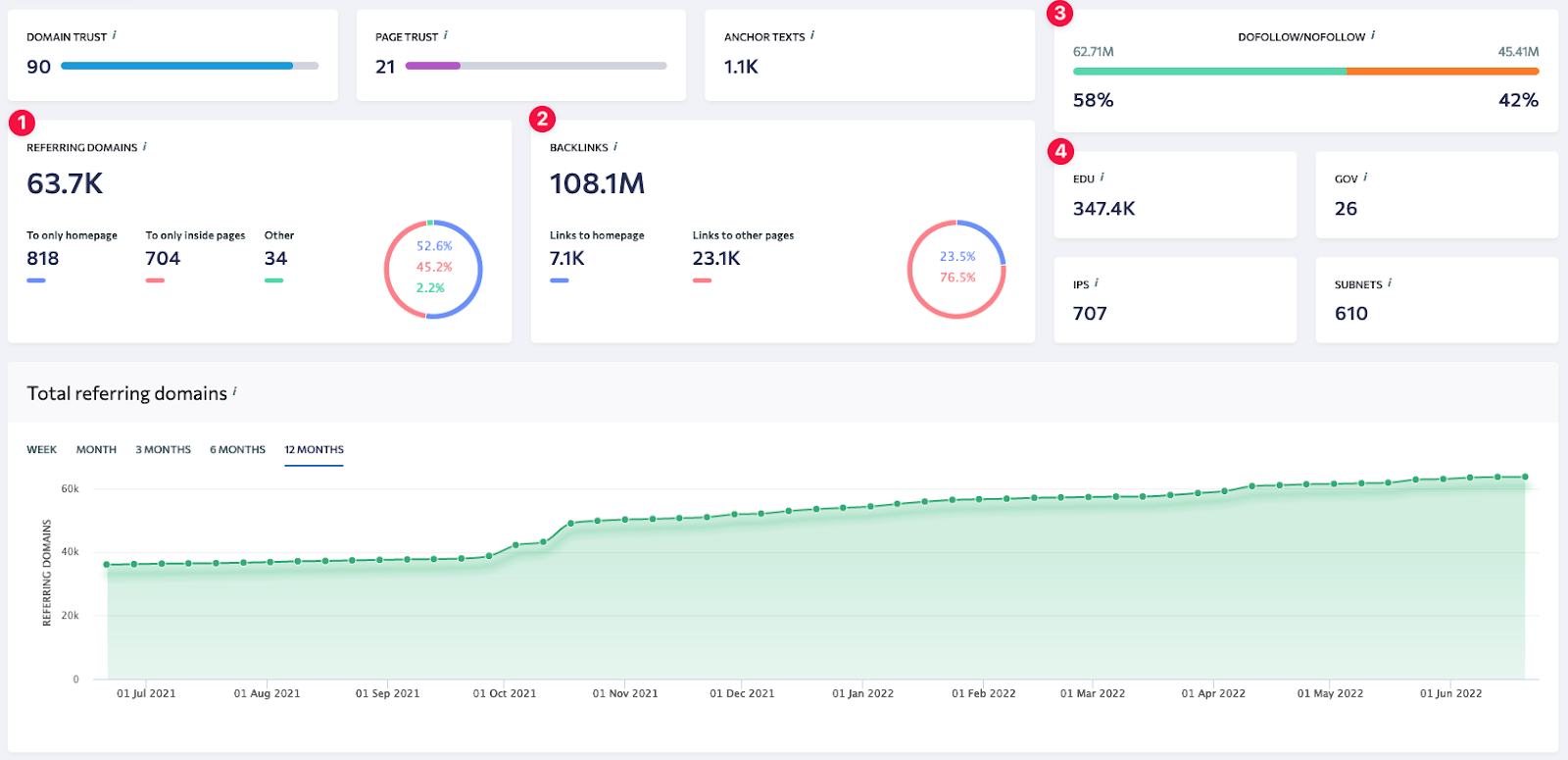Screen dimensions: 1568x760
Task: Click the Total referring domains info icon
Action: click(235, 391)
